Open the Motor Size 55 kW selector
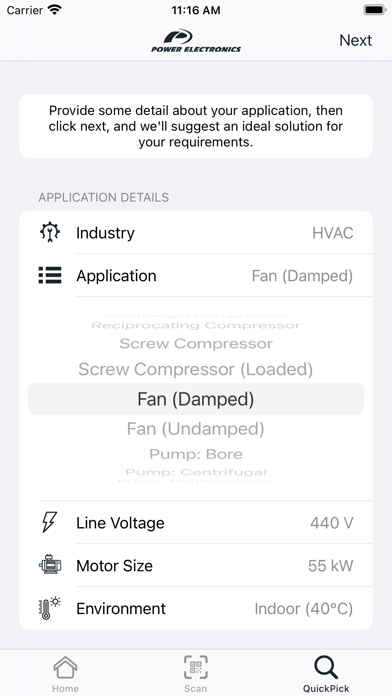Image resolution: width=392 pixels, height=696 pixels. point(196,566)
